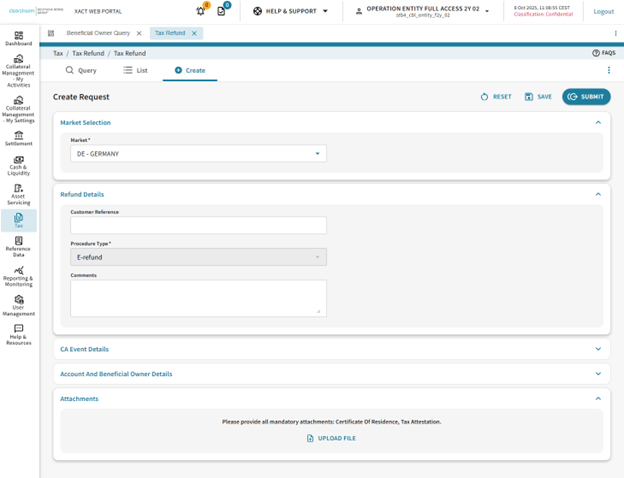
Task: Go to Settlement in the sidebar
Action: tap(18, 139)
